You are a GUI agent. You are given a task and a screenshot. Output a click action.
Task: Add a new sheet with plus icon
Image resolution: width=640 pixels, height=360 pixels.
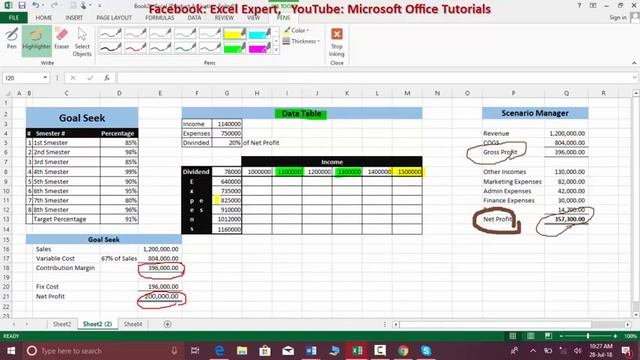point(167,324)
